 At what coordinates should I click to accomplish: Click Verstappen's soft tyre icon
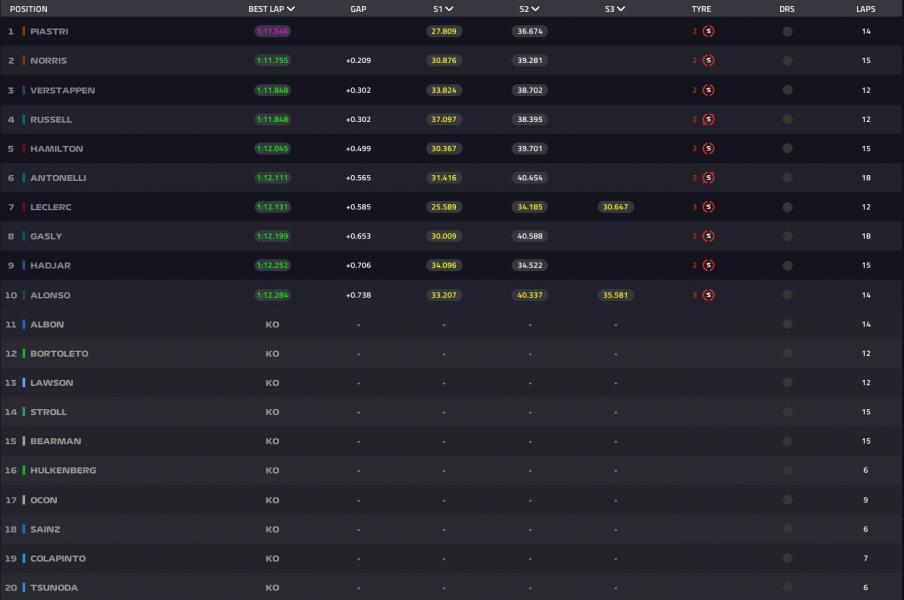(709, 90)
